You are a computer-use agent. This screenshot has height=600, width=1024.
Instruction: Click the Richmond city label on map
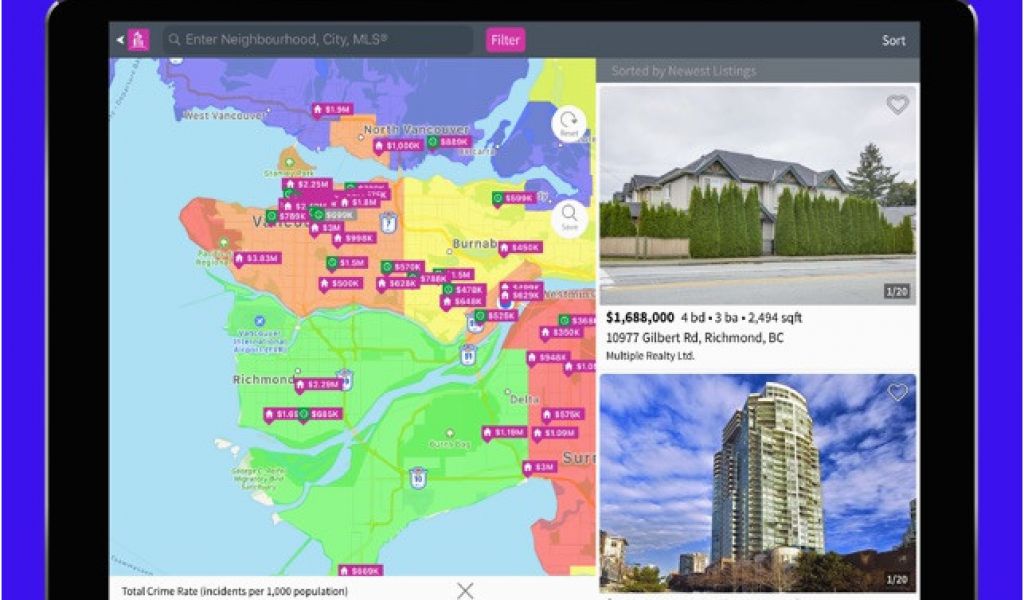[x=264, y=379]
